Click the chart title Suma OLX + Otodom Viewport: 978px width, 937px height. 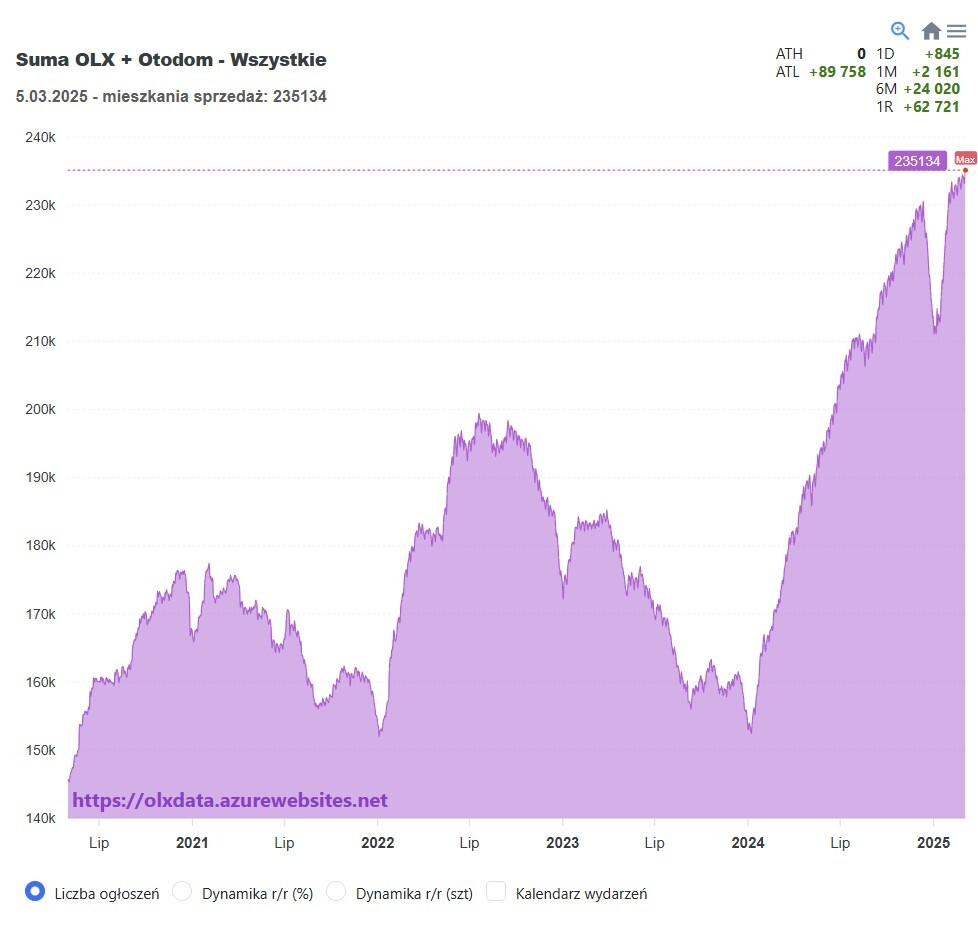coord(171,60)
